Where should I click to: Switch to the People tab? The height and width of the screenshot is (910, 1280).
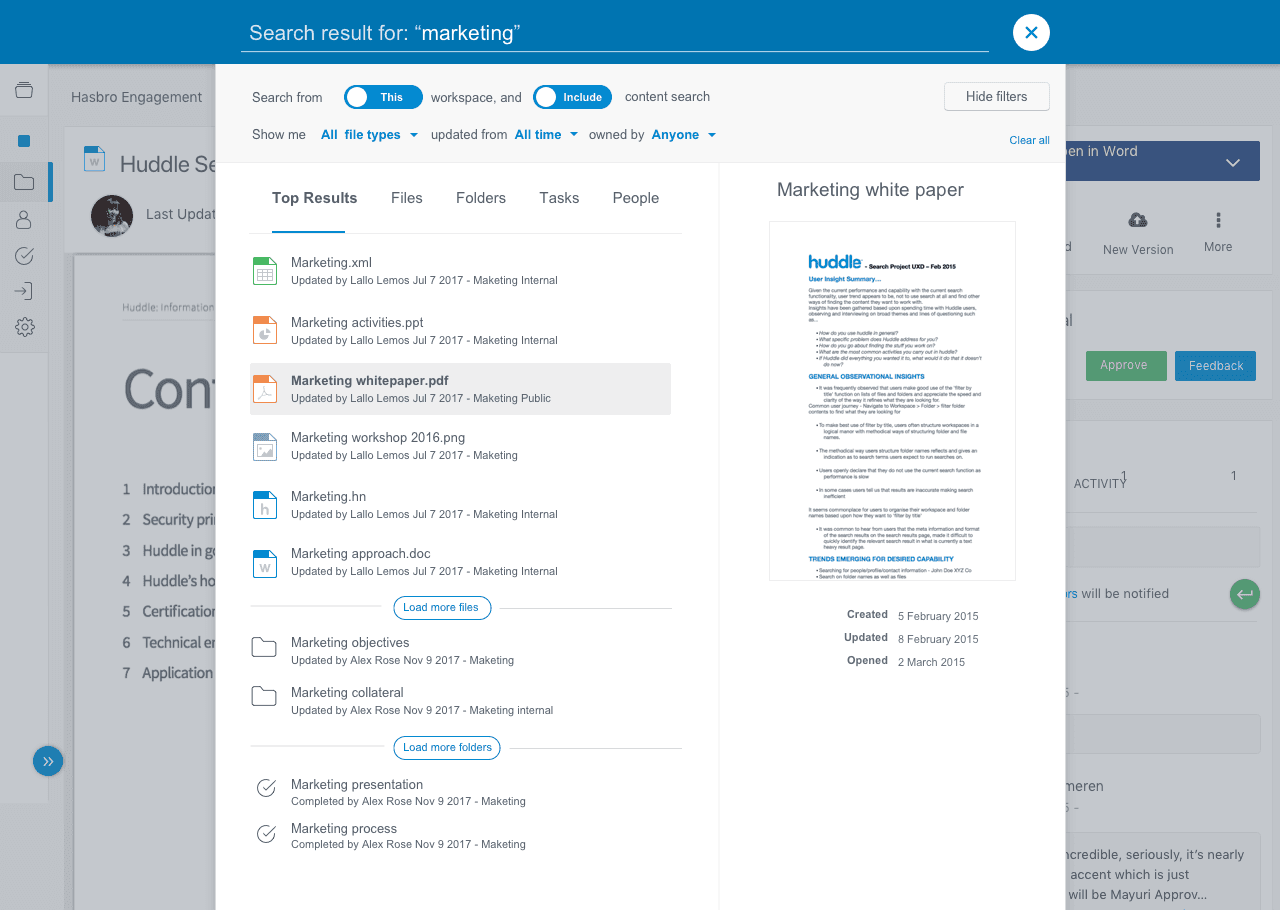tap(636, 198)
